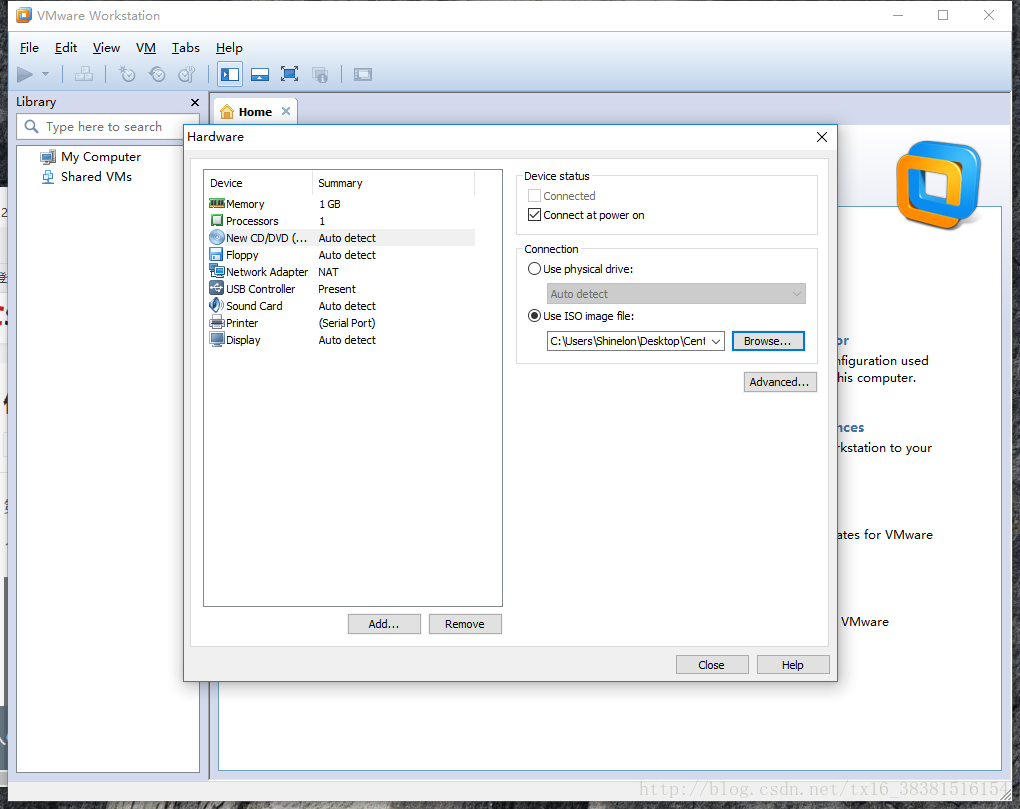This screenshot has width=1020, height=809.
Task: Click the search magnifier icon in Library
Action: [x=31, y=126]
